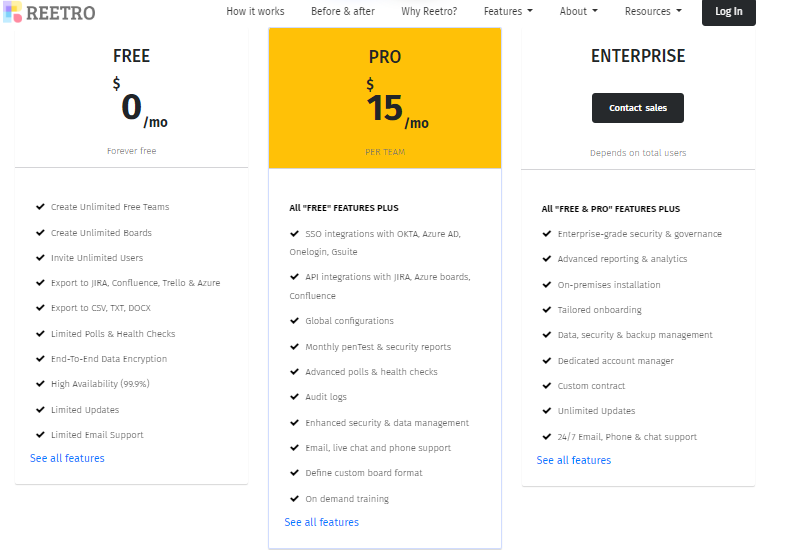Expand the Resources dropdown
The width and height of the screenshot is (786, 550).
click(653, 12)
